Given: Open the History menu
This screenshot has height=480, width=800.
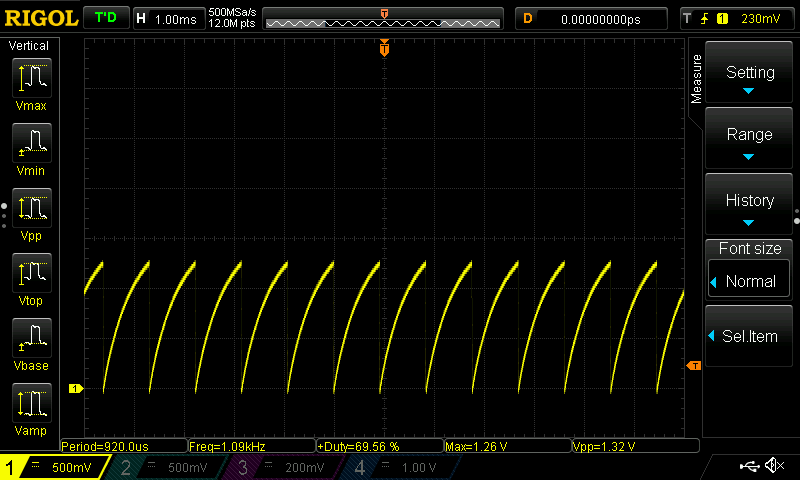Looking at the screenshot, I should click(x=749, y=204).
